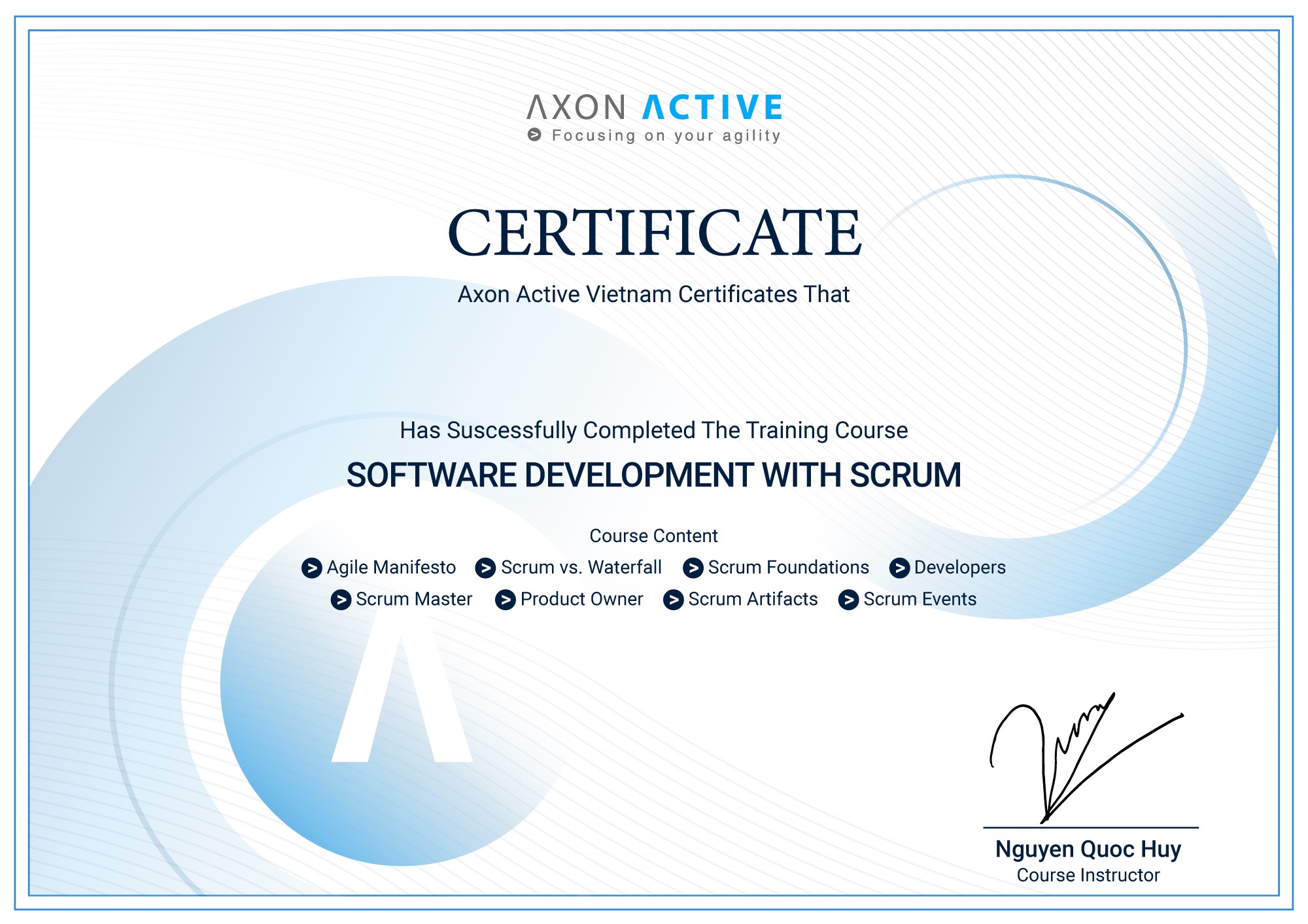Image resolution: width=1308 pixels, height=924 pixels.
Task: Click the arrow bullet before Product Owner
Action: click(505, 600)
